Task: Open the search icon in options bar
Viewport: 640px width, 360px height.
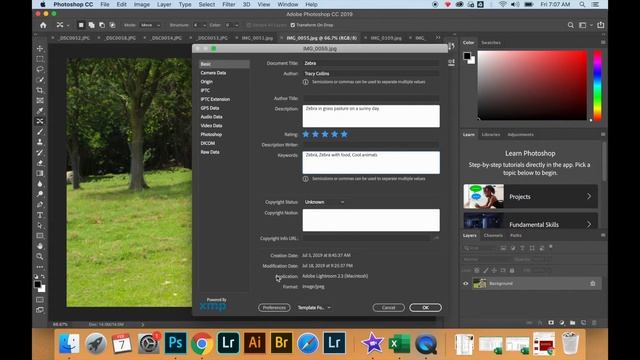Action: (571, 25)
